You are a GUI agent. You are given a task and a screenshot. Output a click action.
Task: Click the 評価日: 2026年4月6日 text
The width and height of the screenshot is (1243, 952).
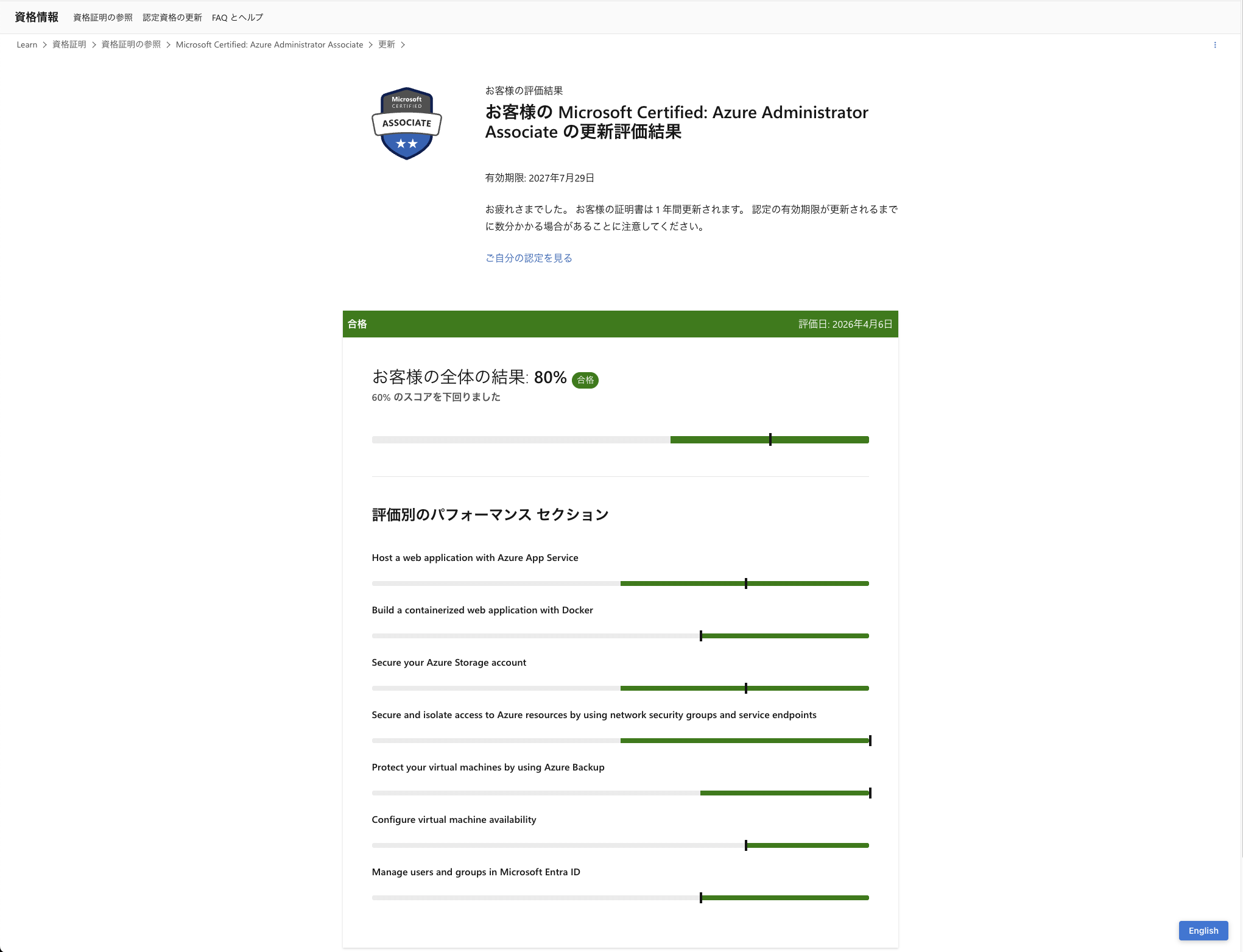845,324
